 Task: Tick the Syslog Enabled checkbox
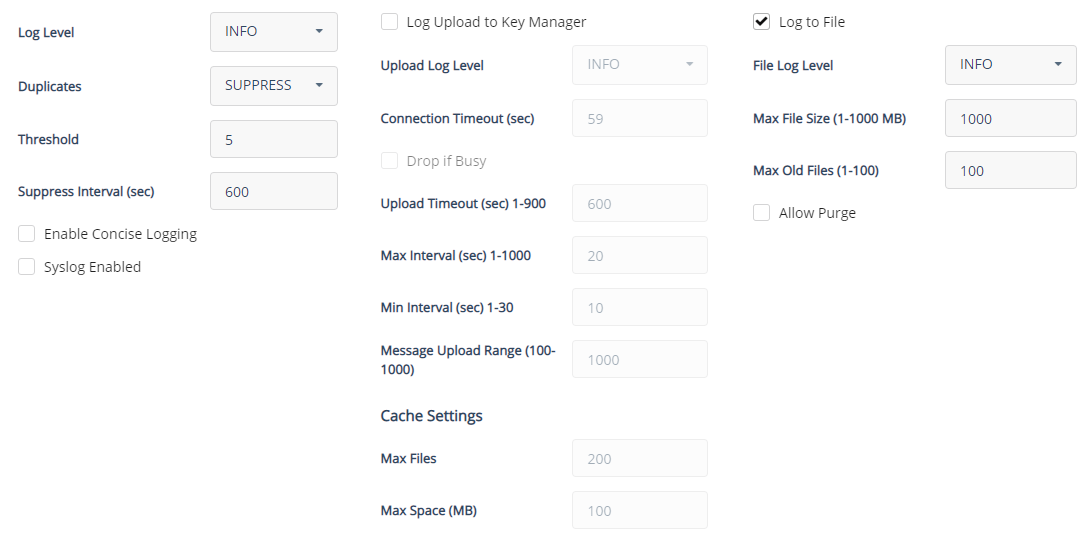(x=27, y=267)
